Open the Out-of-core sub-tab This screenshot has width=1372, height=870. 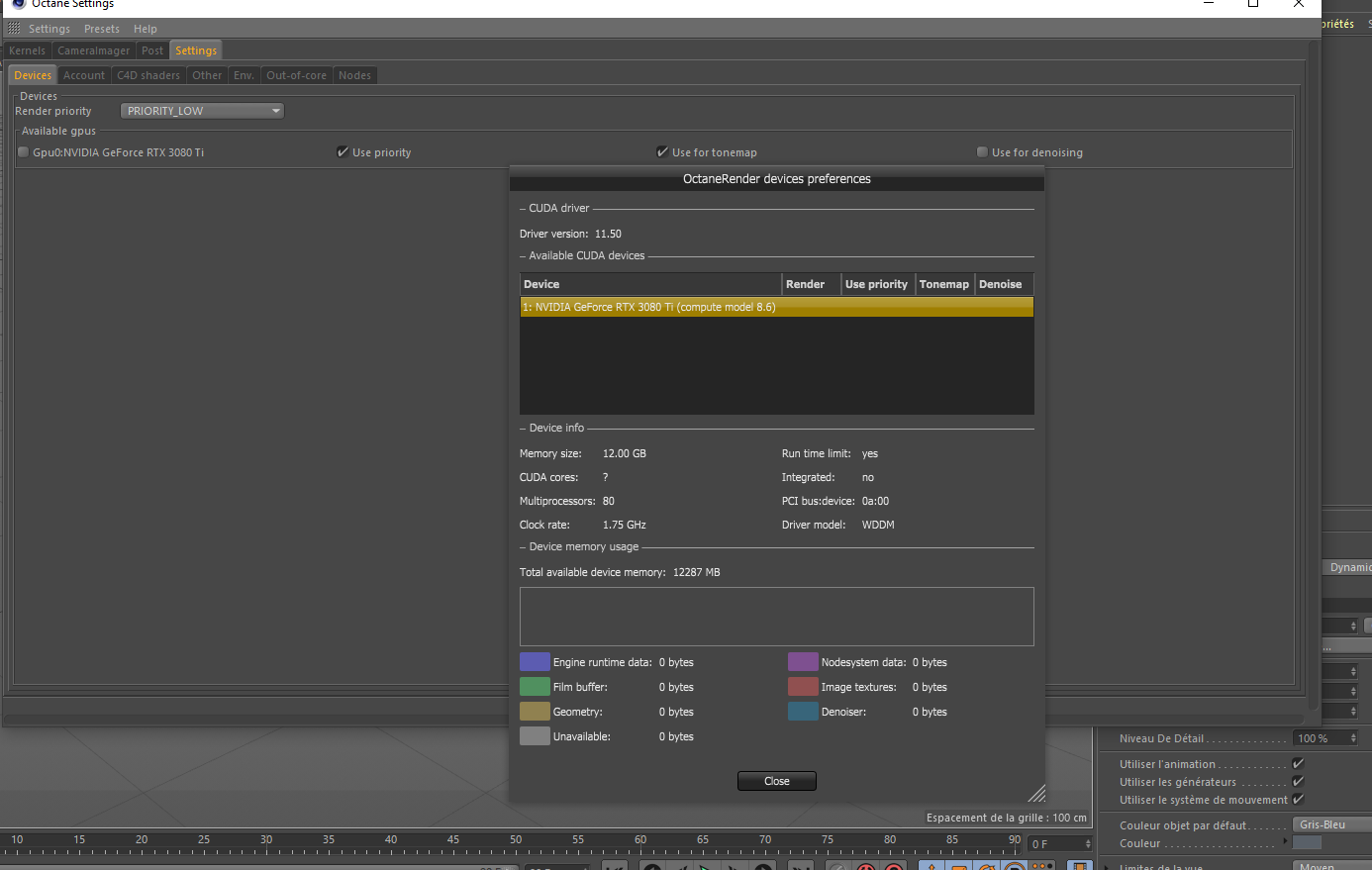coord(297,75)
